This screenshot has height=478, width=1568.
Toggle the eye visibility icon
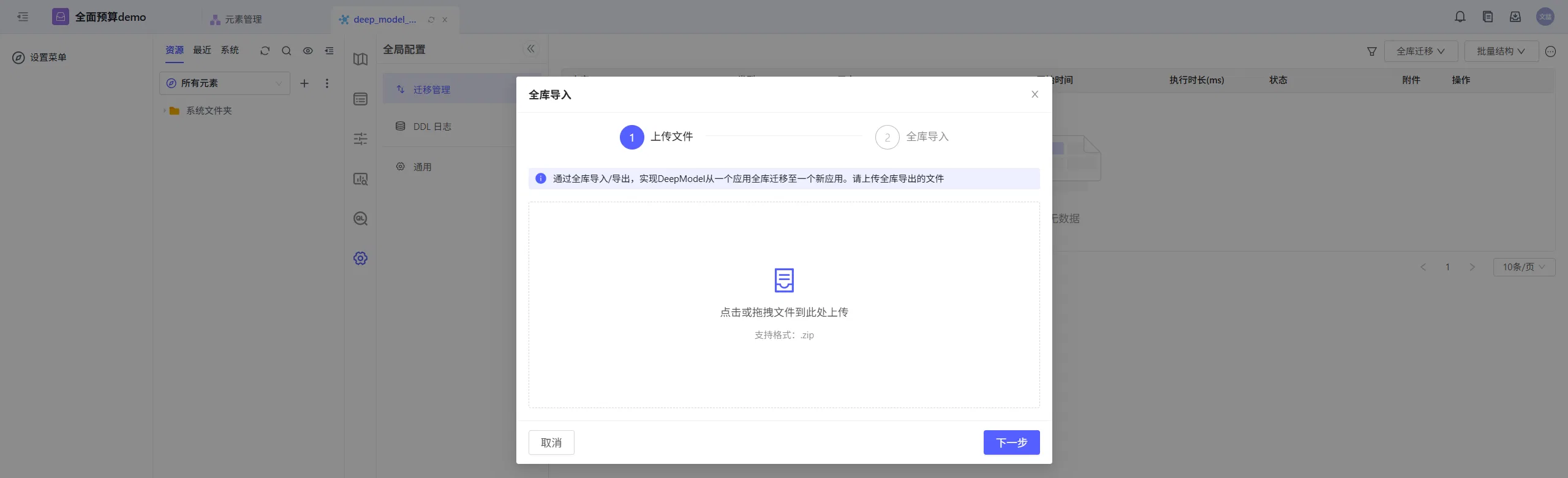tap(308, 51)
